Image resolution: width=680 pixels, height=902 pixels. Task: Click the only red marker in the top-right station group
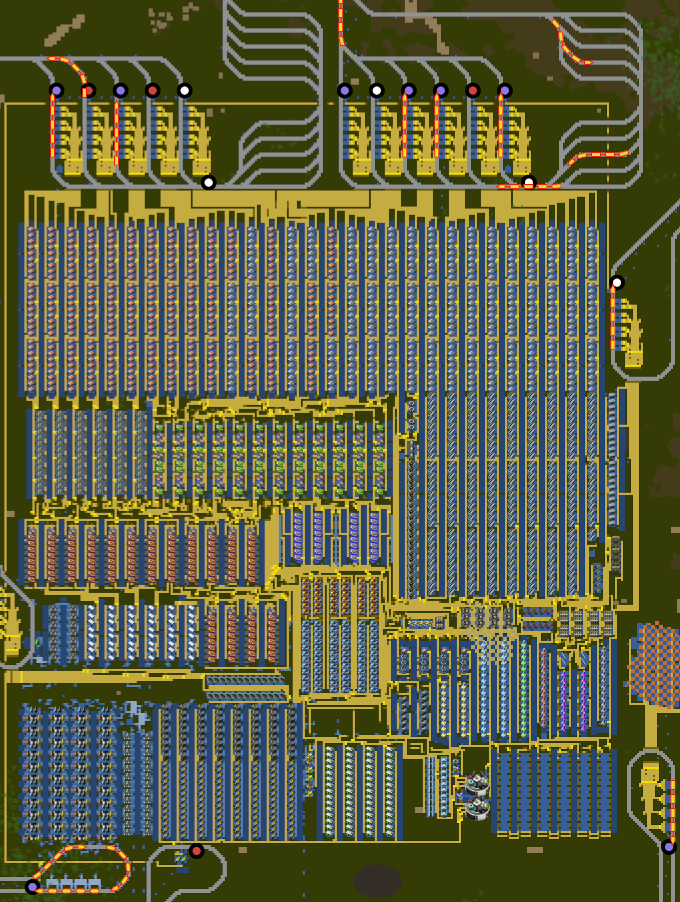[473, 90]
